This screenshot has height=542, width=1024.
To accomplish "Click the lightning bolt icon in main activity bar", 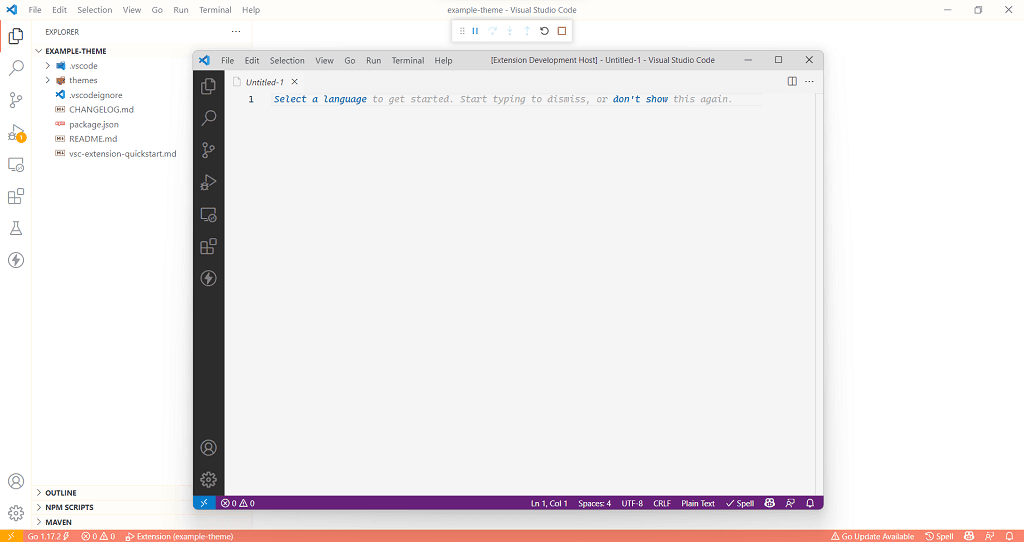I will click(16, 260).
